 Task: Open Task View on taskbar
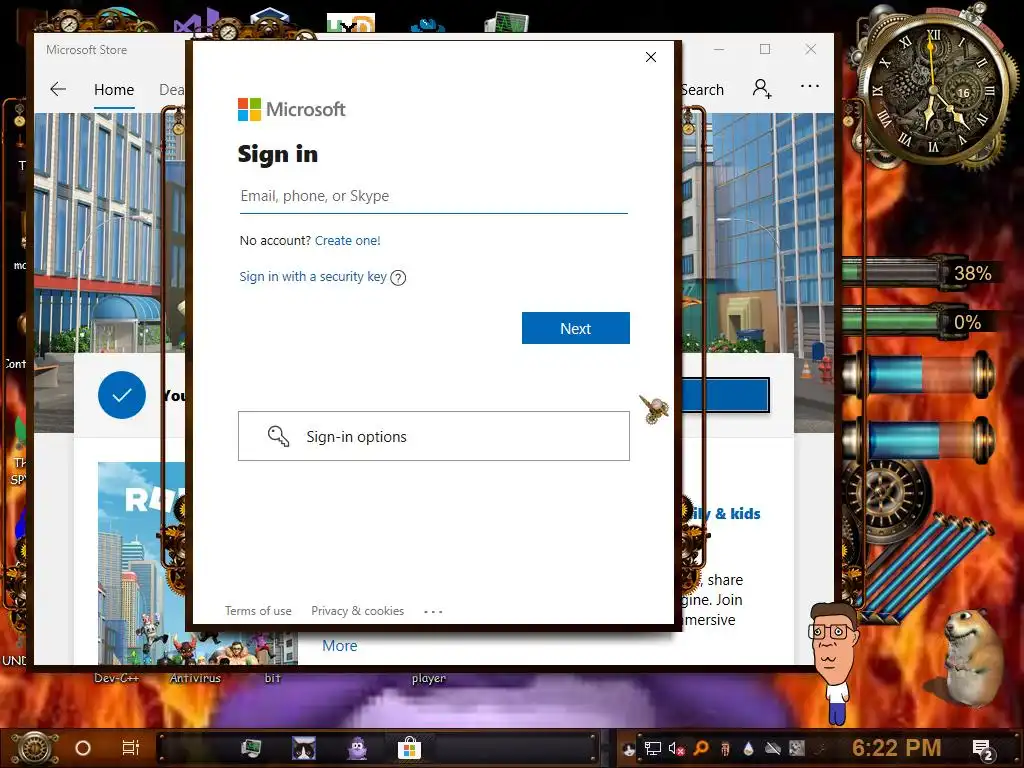pyautogui.click(x=131, y=748)
